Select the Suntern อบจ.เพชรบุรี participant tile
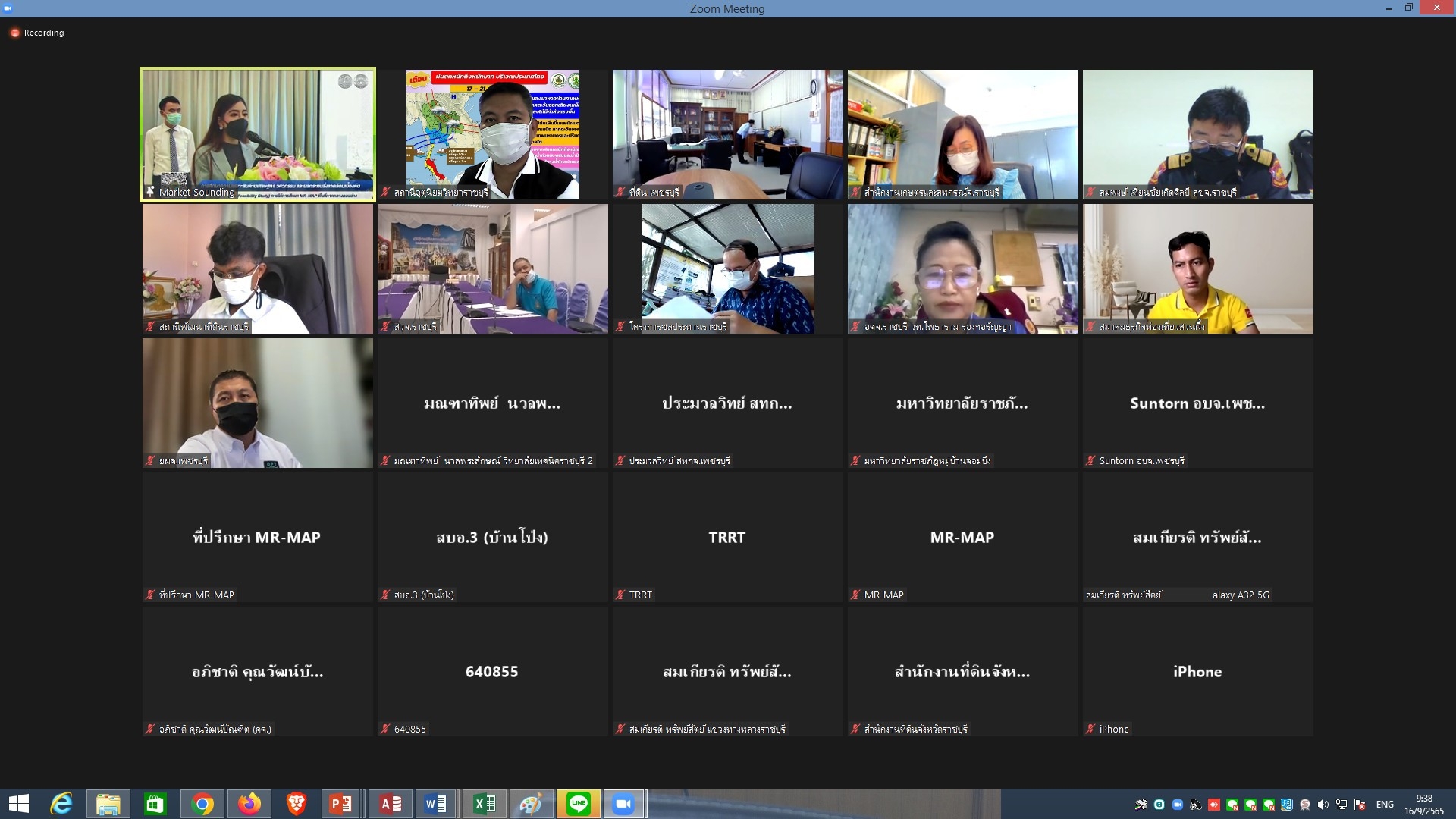This screenshot has height=819, width=1456. pos(1197,403)
